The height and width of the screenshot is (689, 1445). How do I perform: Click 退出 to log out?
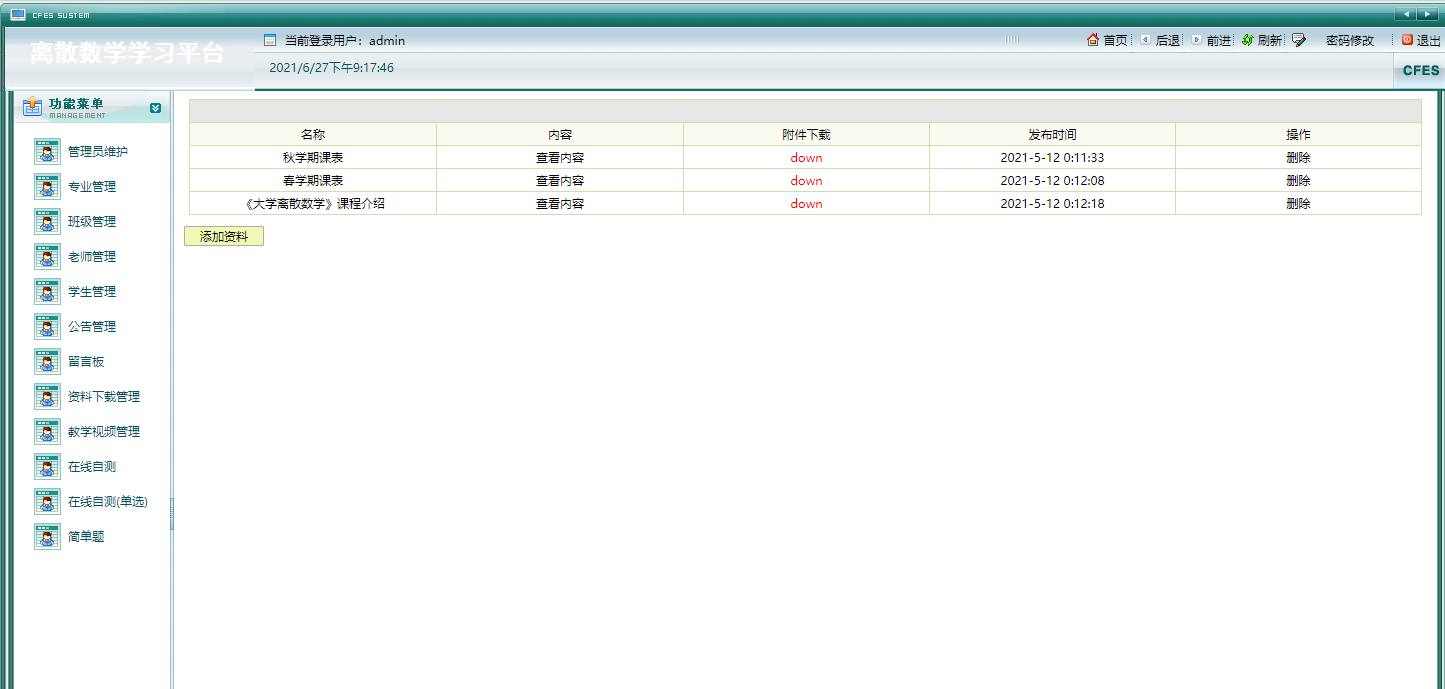click(1429, 41)
